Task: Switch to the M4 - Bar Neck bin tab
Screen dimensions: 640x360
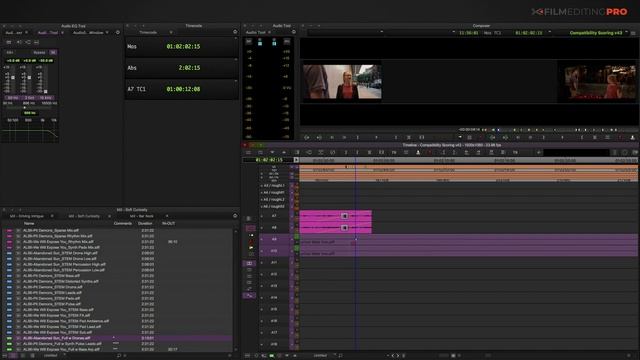Action: (142, 216)
